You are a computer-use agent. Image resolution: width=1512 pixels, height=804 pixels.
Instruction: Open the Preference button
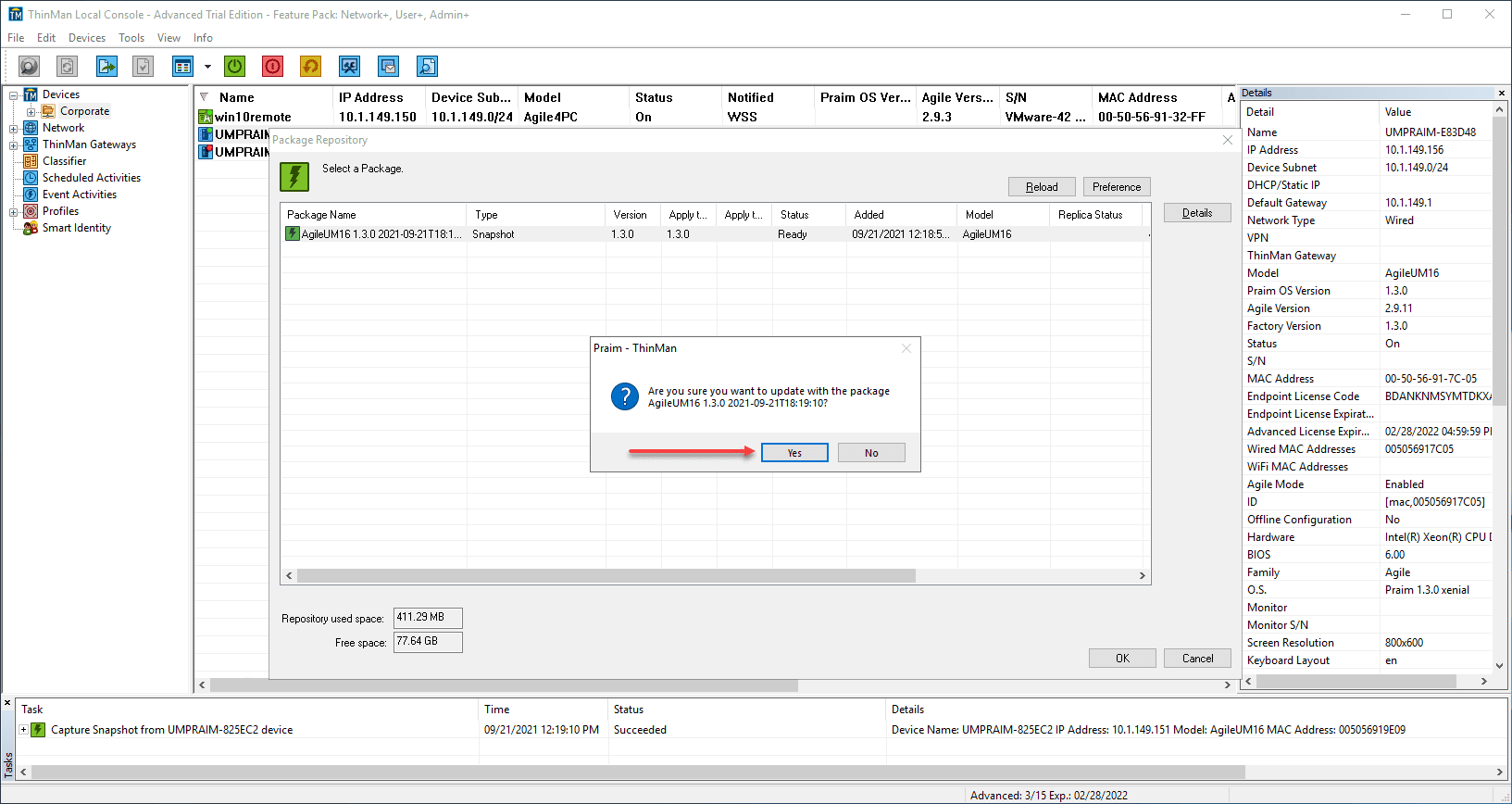pos(1117,187)
